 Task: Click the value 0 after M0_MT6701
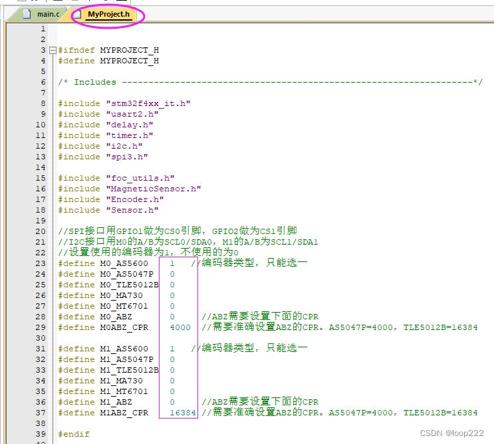(x=172, y=306)
